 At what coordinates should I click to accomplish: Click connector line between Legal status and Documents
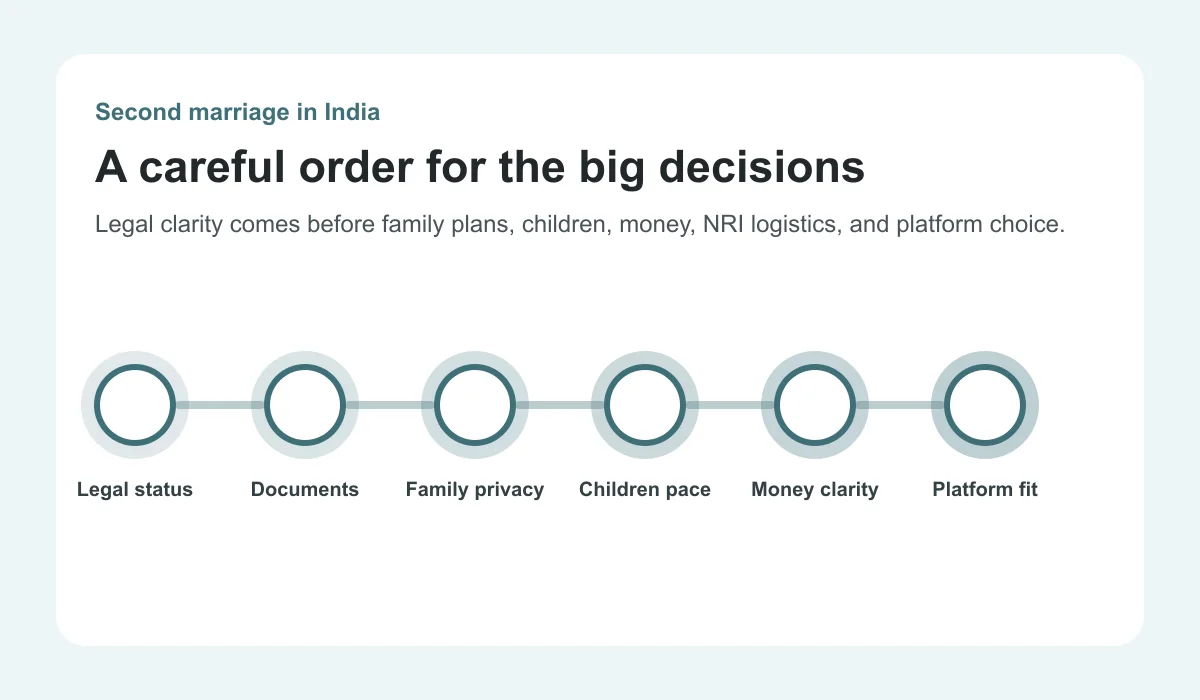(x=220, y=405)
